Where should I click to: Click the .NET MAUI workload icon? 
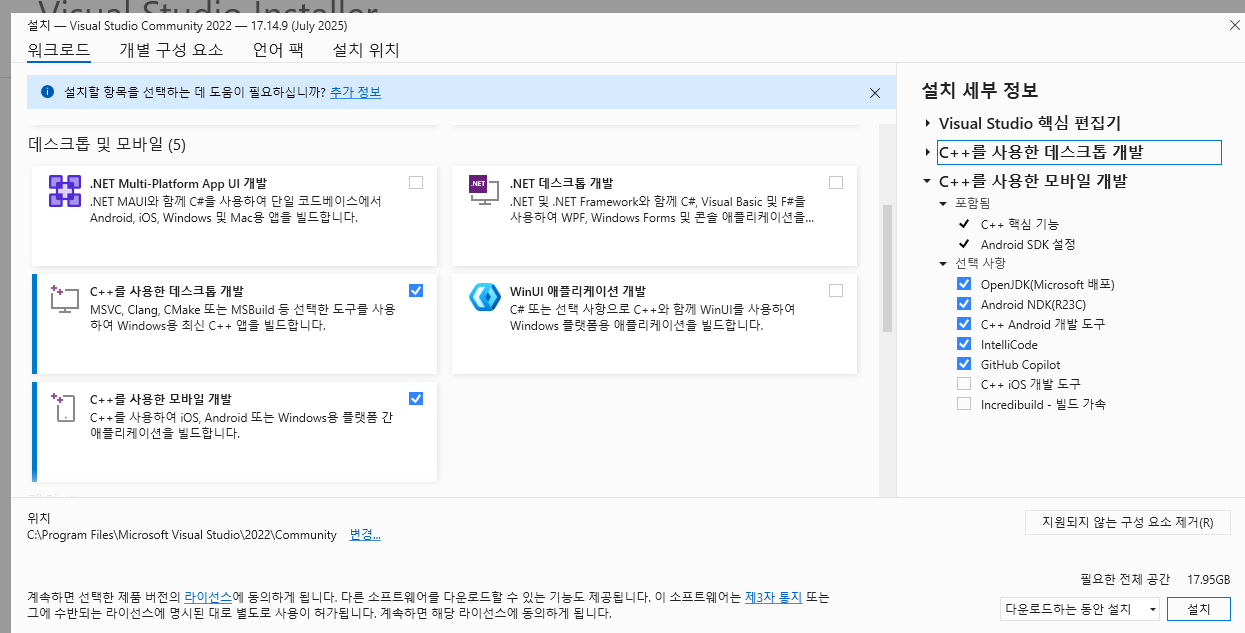[65, 191]
